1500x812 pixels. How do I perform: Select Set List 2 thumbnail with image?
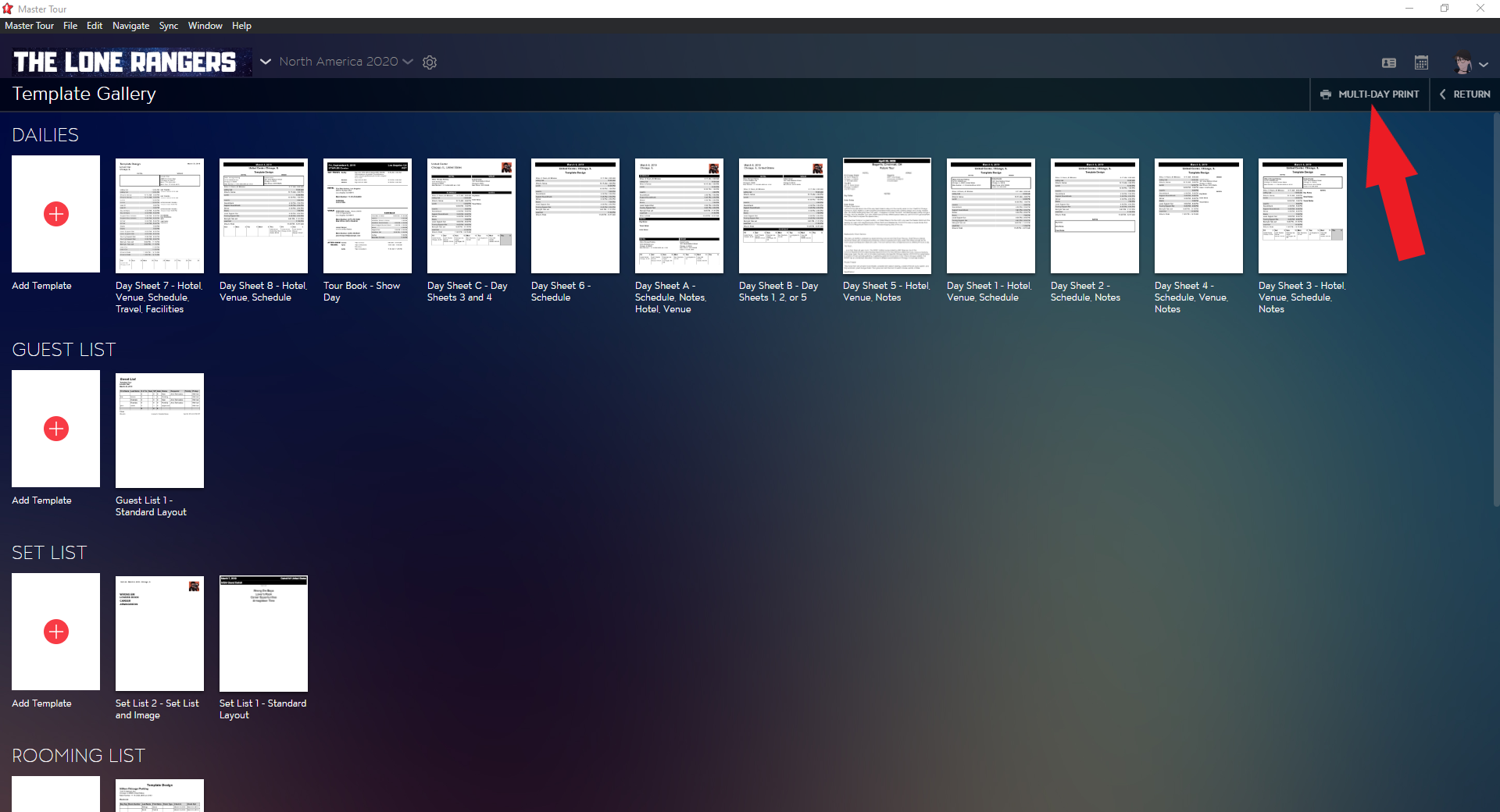point(159,633)
